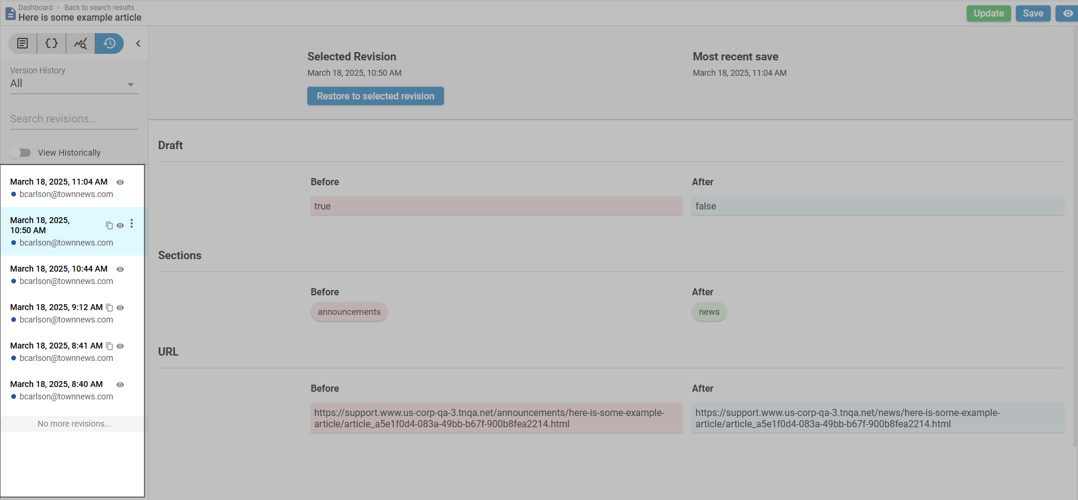Click the 'No more revisions...' label

tap(74, 424)
